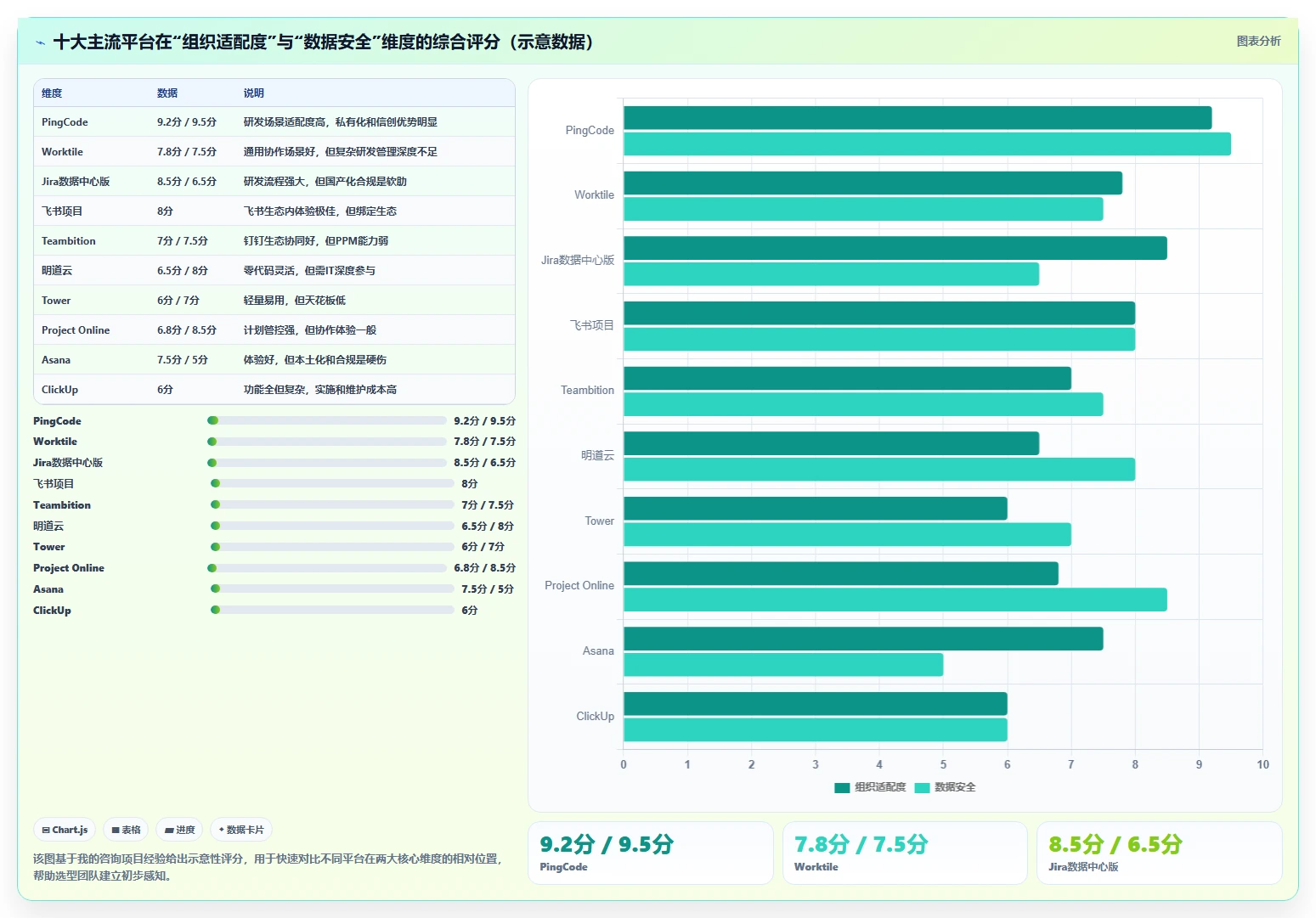This screenshot has height=918, width=1316.
Task: Toggle the 数据安全 legend item
Action: click(x=945, y=787)
